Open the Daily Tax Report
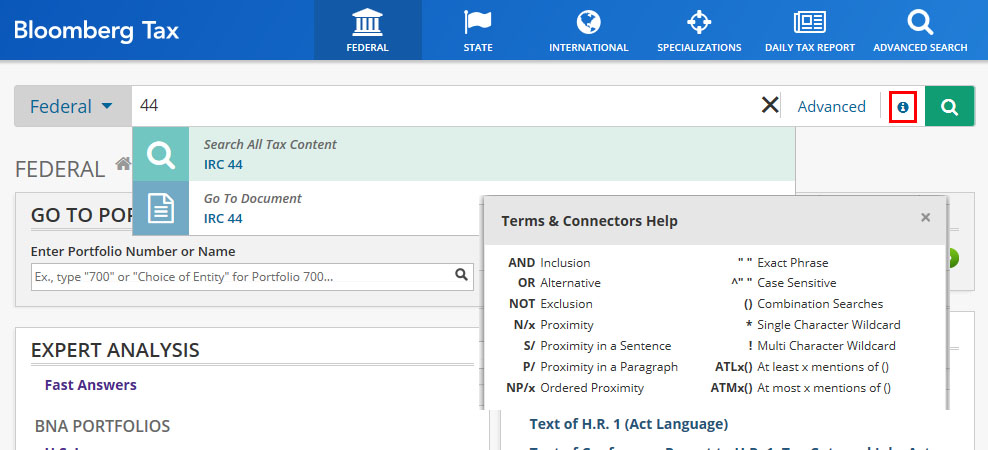This screenshot has height=450, width=988. (810, 30)
